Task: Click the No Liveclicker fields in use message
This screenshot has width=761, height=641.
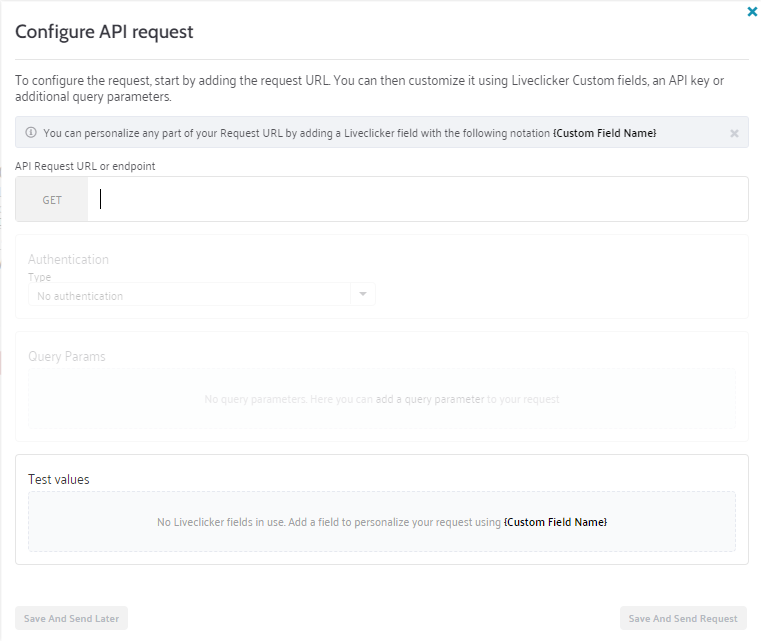Action: pyautogui.click(x=329, y=522)
